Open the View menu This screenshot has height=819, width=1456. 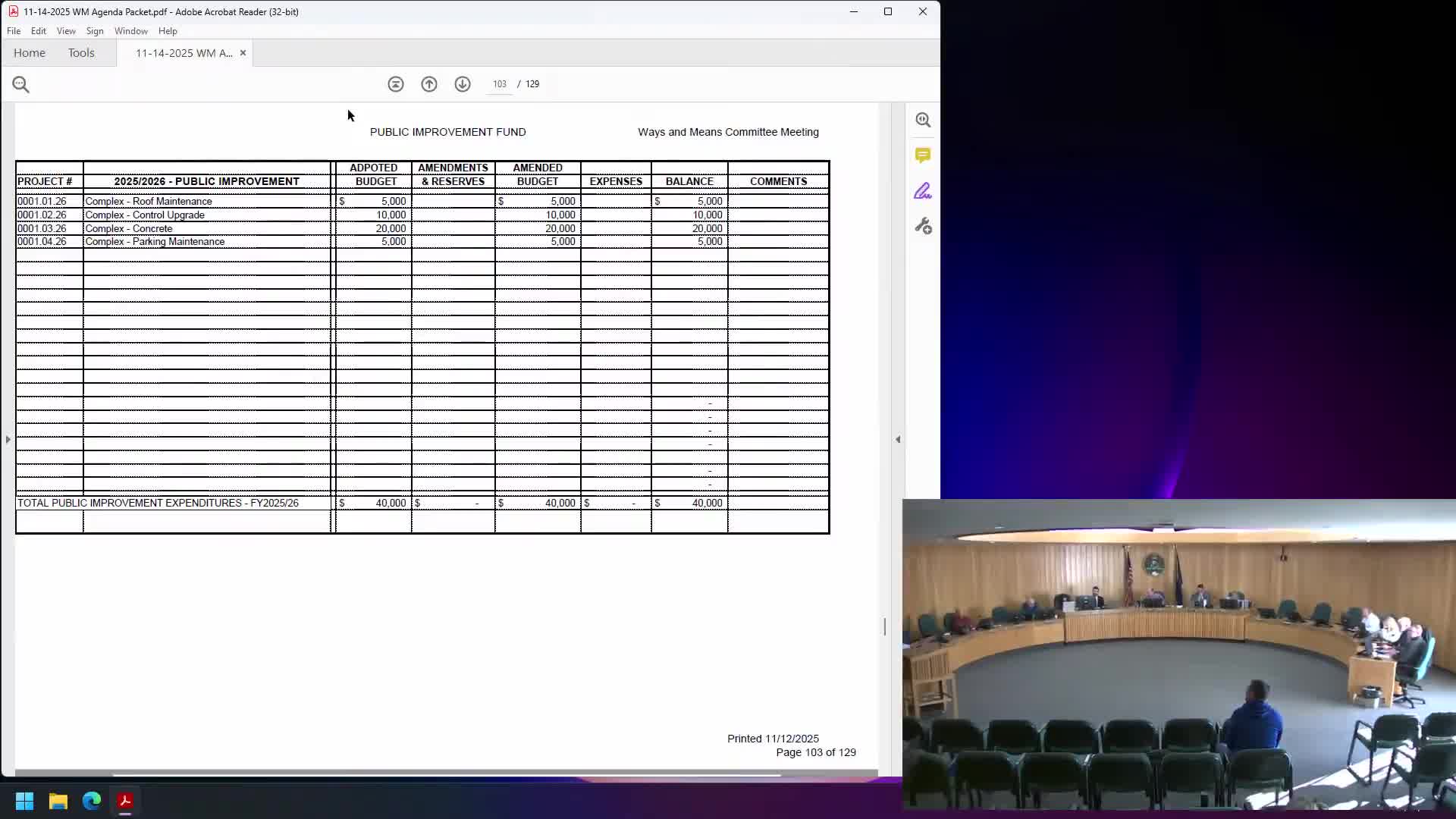pyautogui.click(x=66, y=31)
